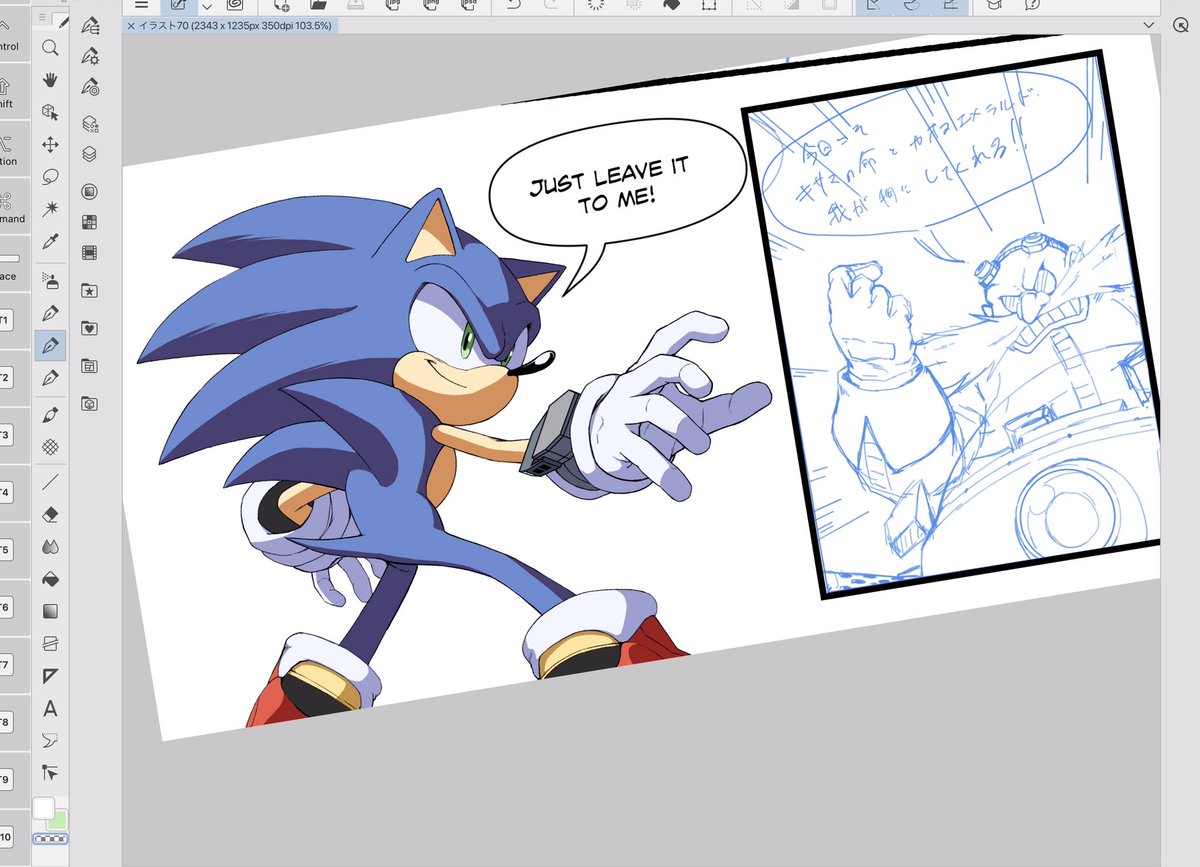The image size is (1200, 867).
Task: Select the Lasso selection tool
Action: pyautogui.click(x=50, y=177)
